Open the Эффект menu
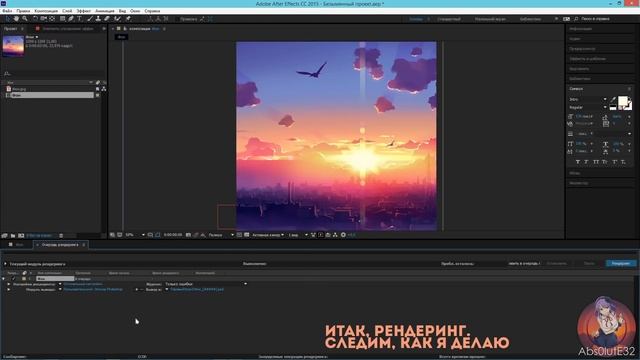This screenshot has width=640, height=360. pos(83,11)
